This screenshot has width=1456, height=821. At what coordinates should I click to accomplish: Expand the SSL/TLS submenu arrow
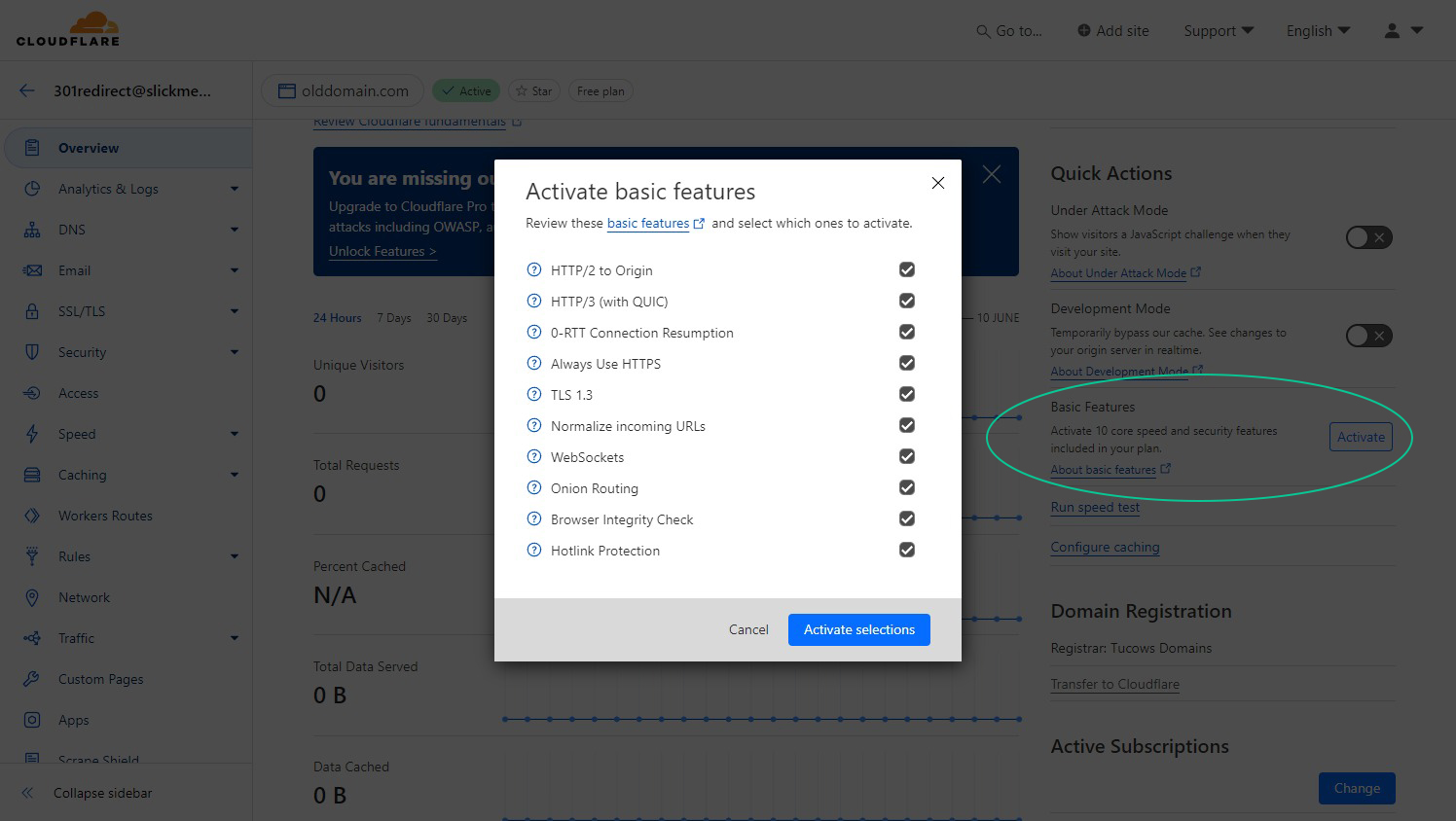point(235,311)
